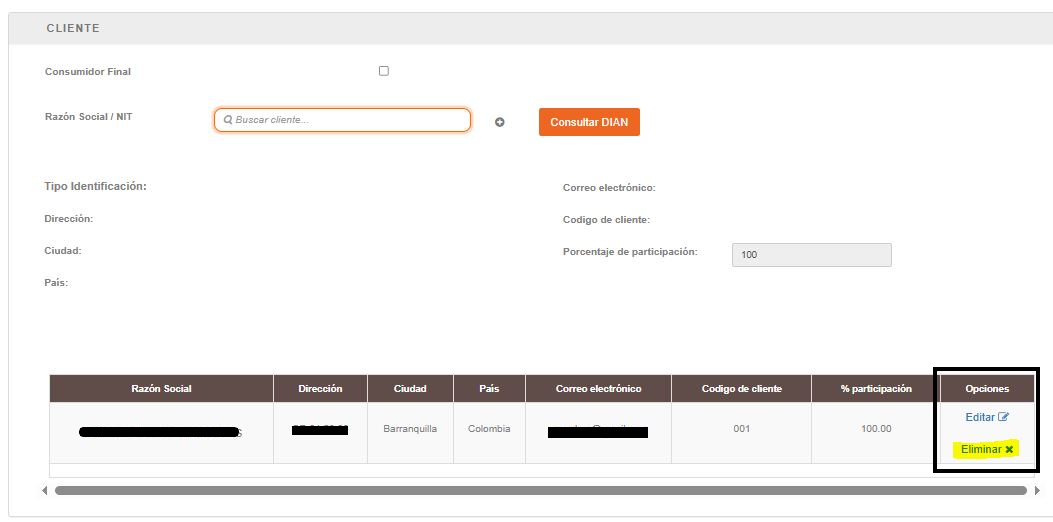The image size is (1053, 522).
Task: Click the horizontal scrollbar thumb
Action: coord(541,490)
